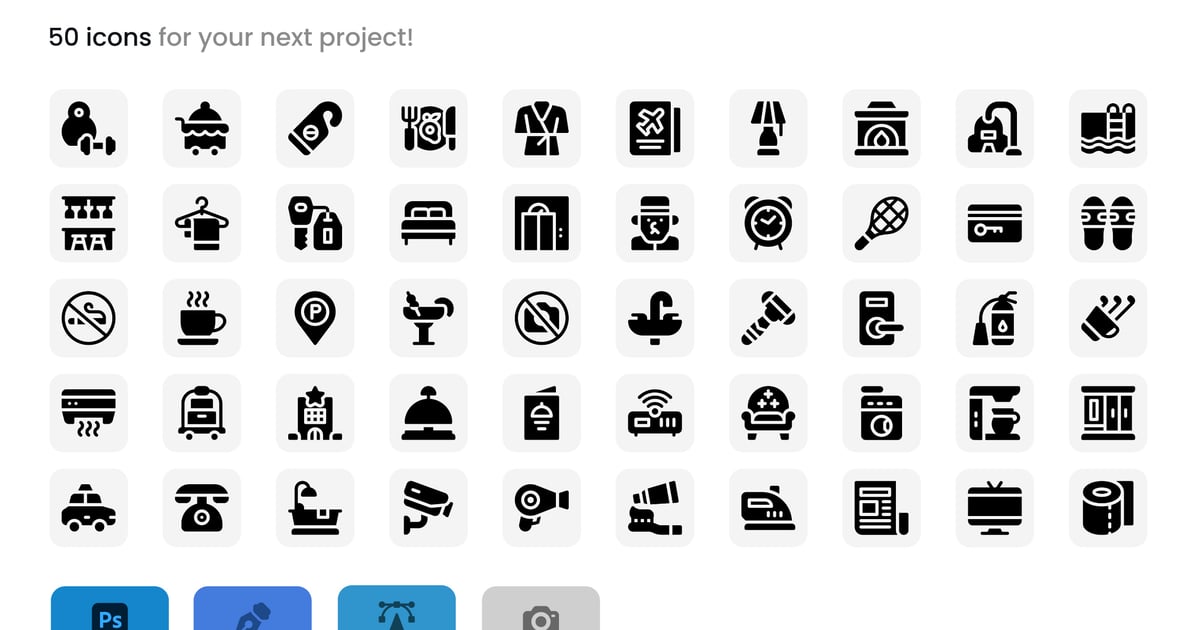
Task: Click the no smoking icon
Action: tap(88, 318)
